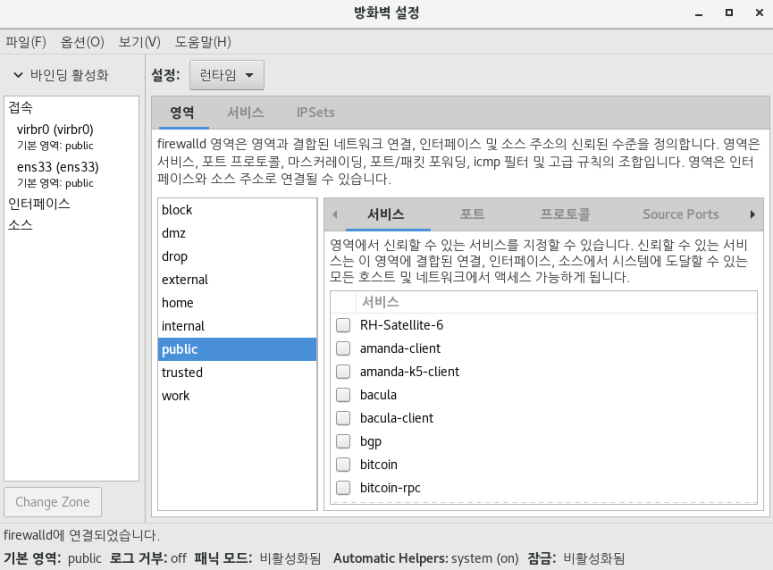Viewport: 773px width, 570px height.
Task: Select the external zone
Action: click(x=237, y=280)
